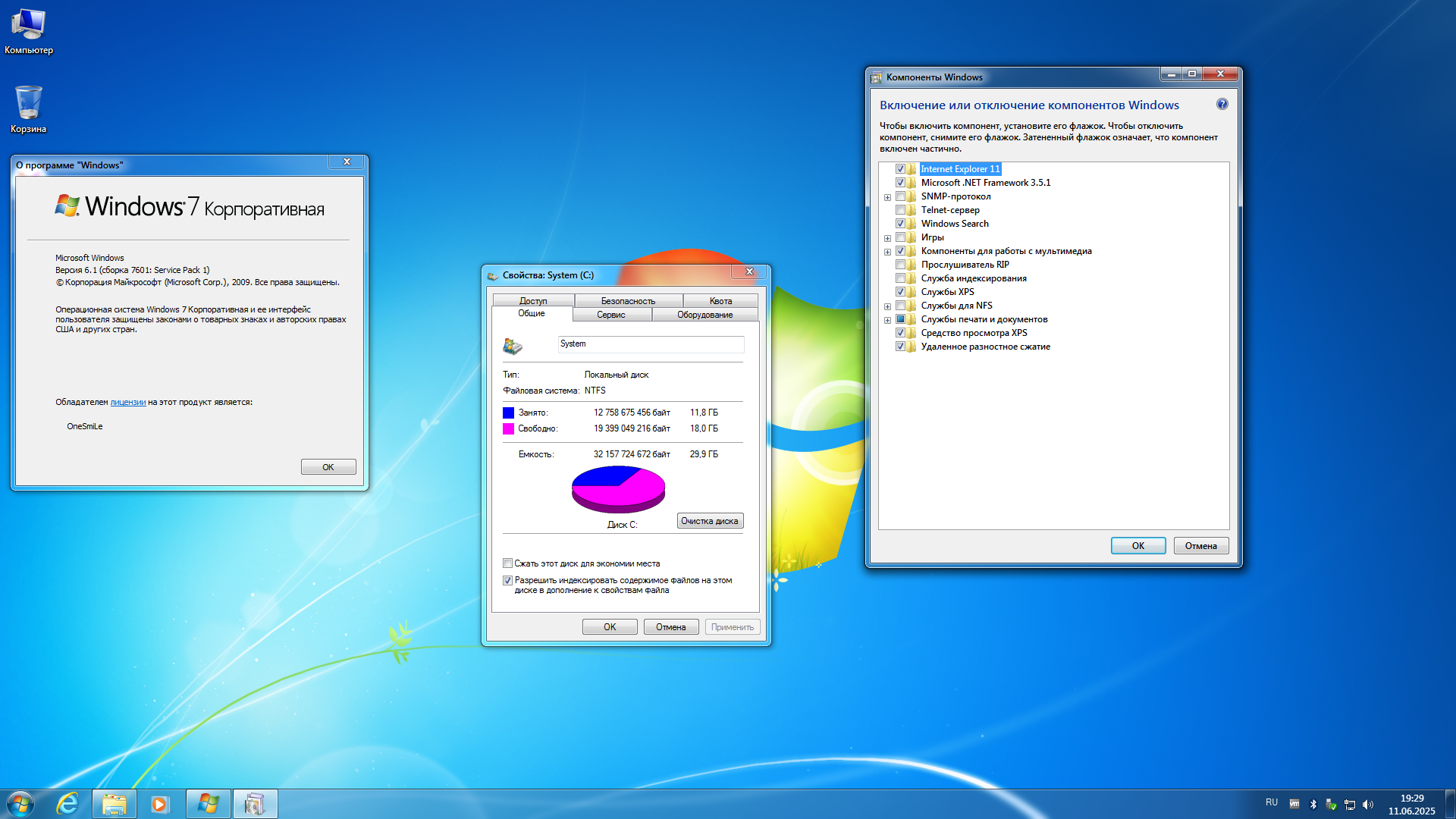Expand the SNMP-протокол node
Image resolution: width=1456 pixels, height=819 pixels.
tap(887, 197)
